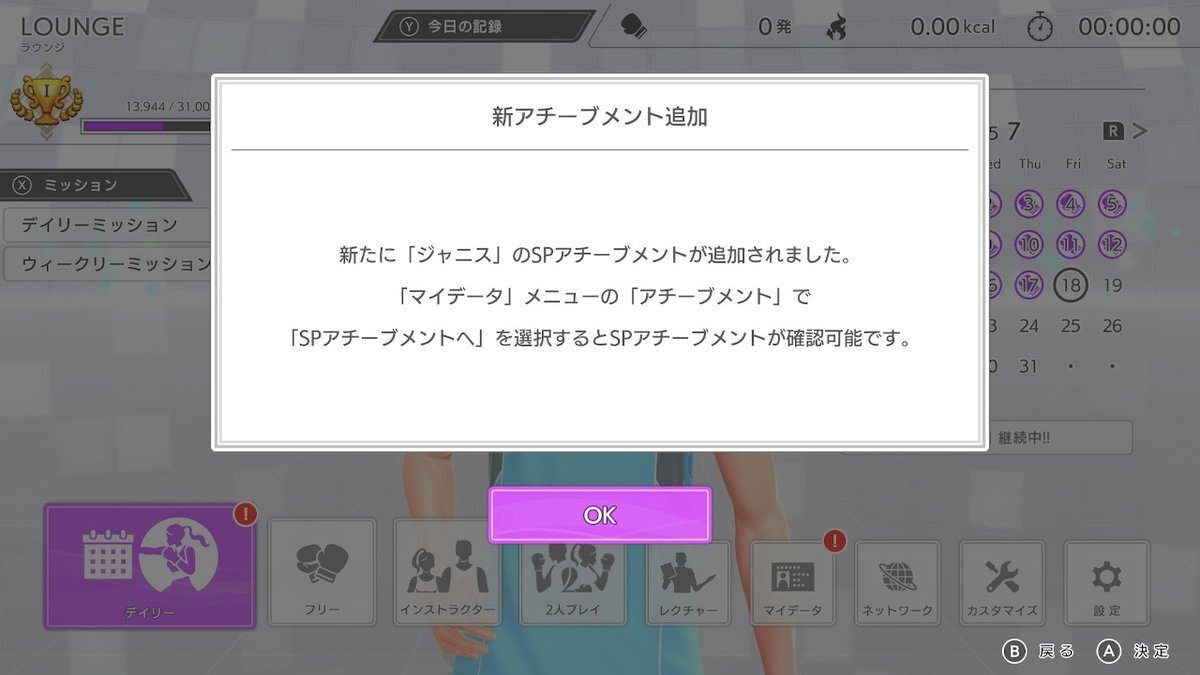Confirm the dialog with the OK button
1200x675 pixels.
[600, 515]
